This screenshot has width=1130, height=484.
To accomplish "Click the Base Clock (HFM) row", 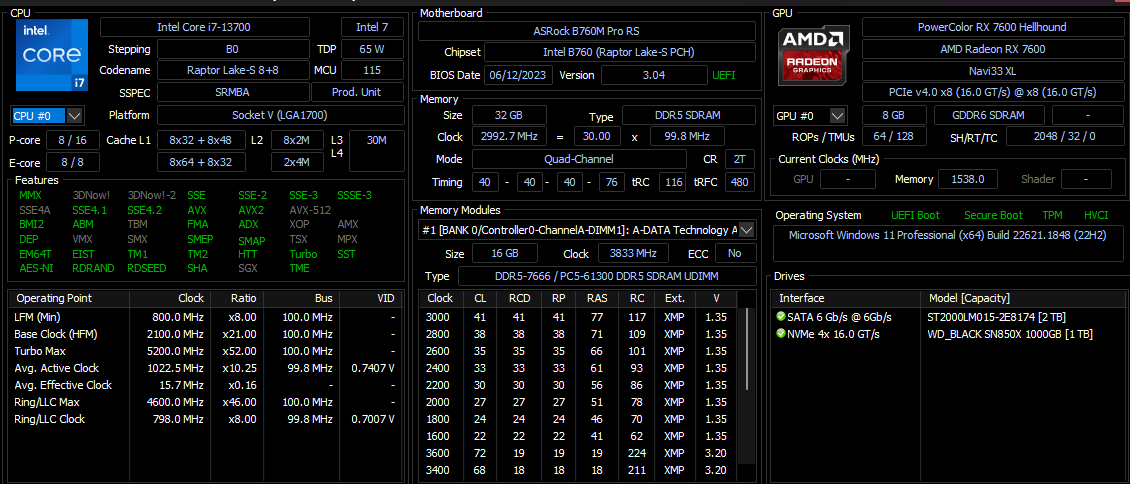I will [x=205, y=334].
